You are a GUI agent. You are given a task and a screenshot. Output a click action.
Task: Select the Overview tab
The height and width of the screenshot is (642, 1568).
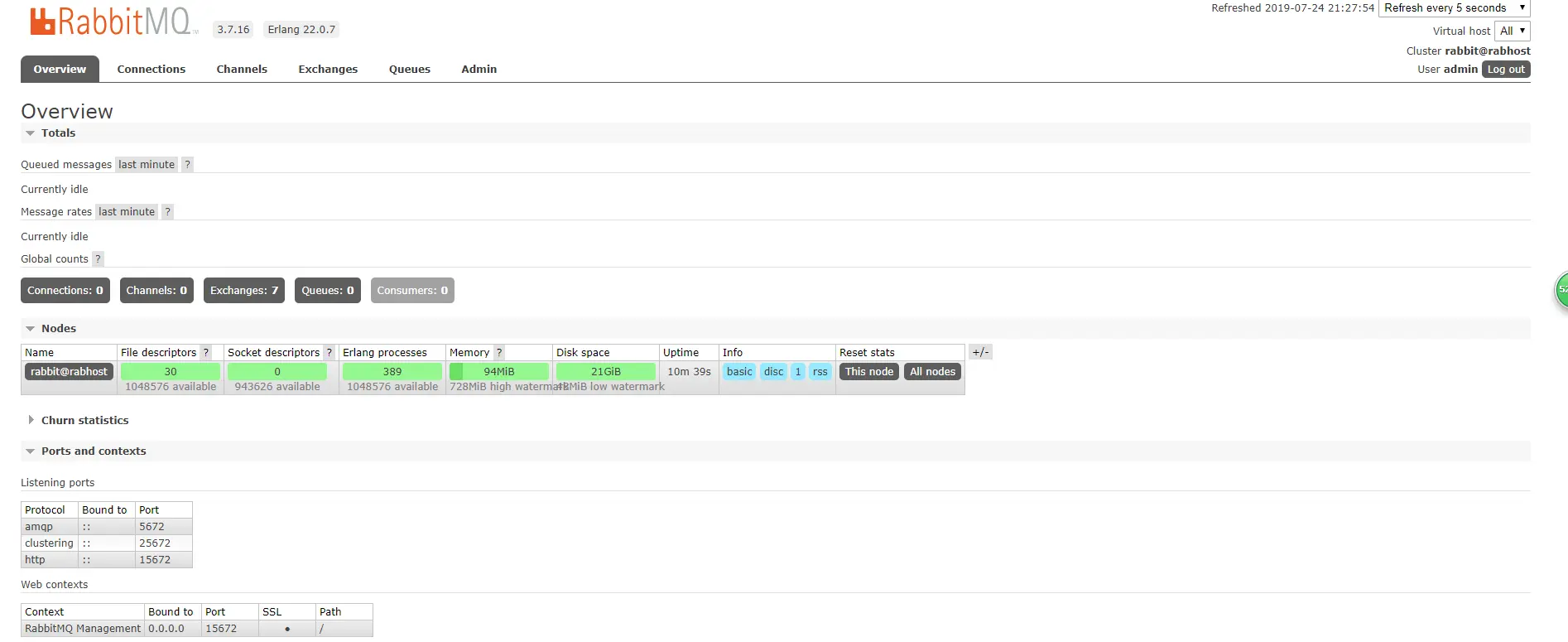pyautogui.click(x=60, y=69)
